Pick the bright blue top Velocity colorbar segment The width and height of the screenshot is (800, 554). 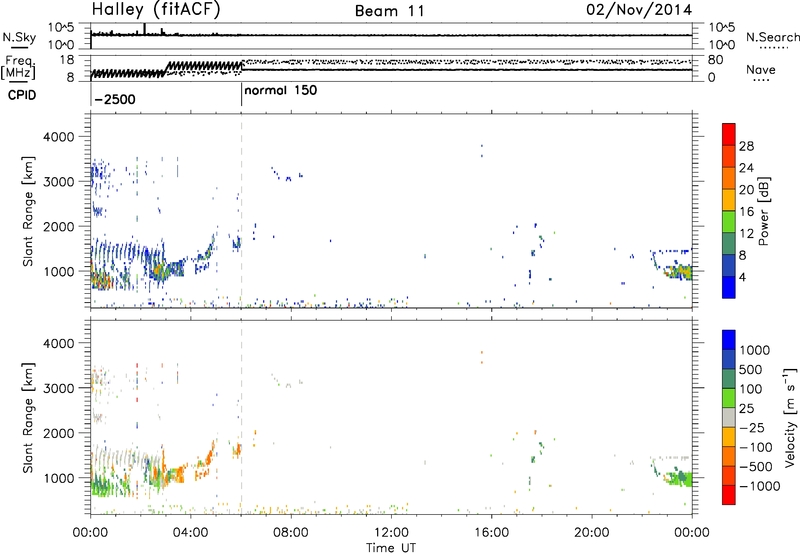point(729,340)
